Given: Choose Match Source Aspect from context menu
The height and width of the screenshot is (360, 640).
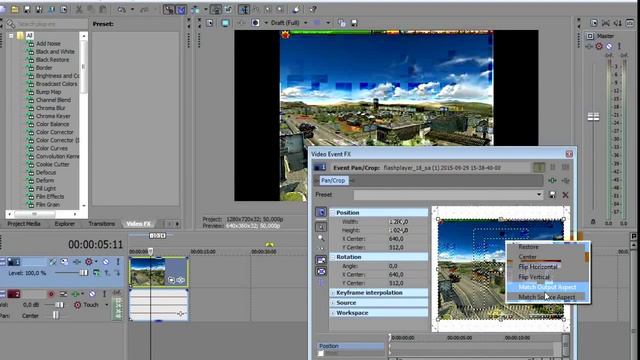Looking at the screenshot, I should [x=547, y=297].
